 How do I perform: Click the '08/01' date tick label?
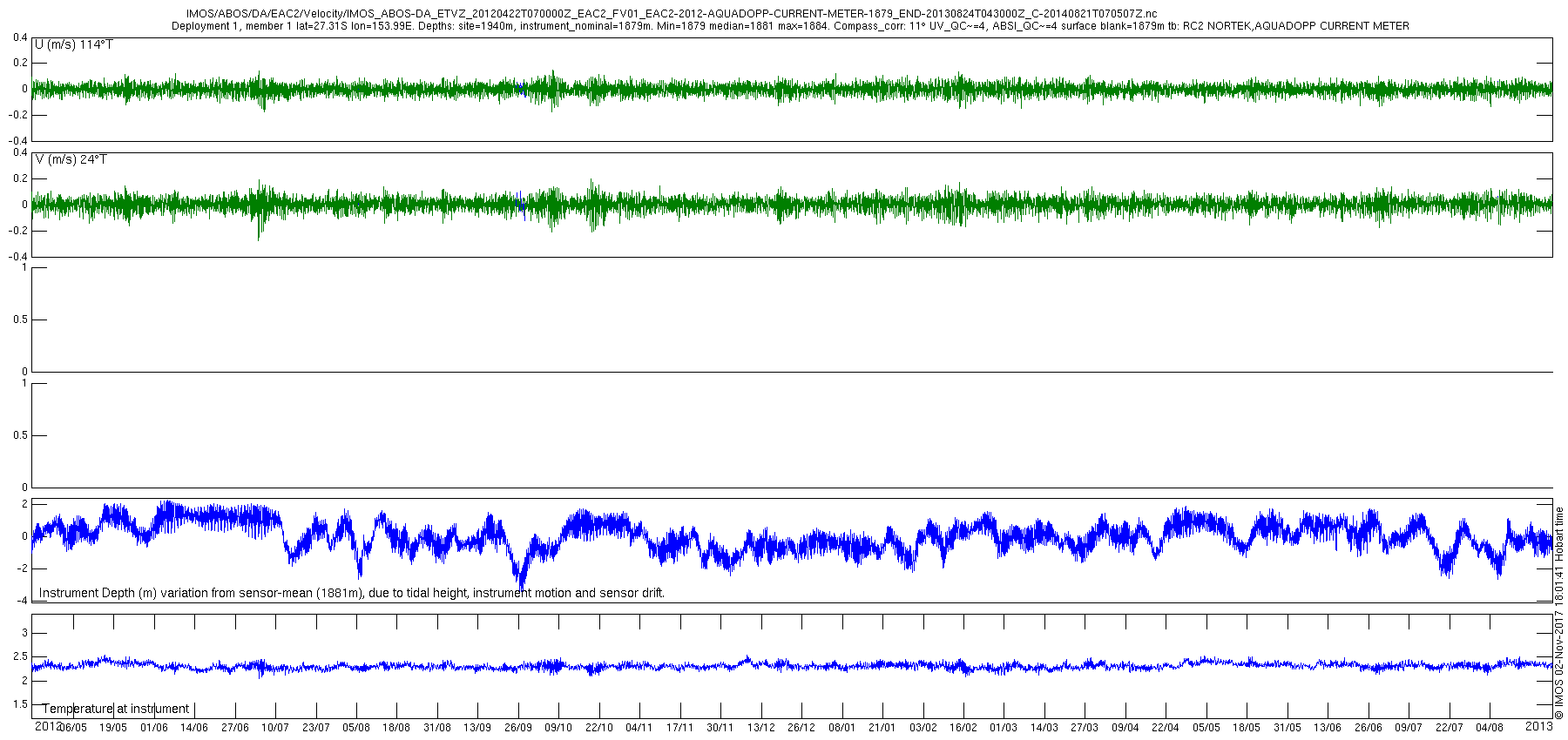(842, 728)
